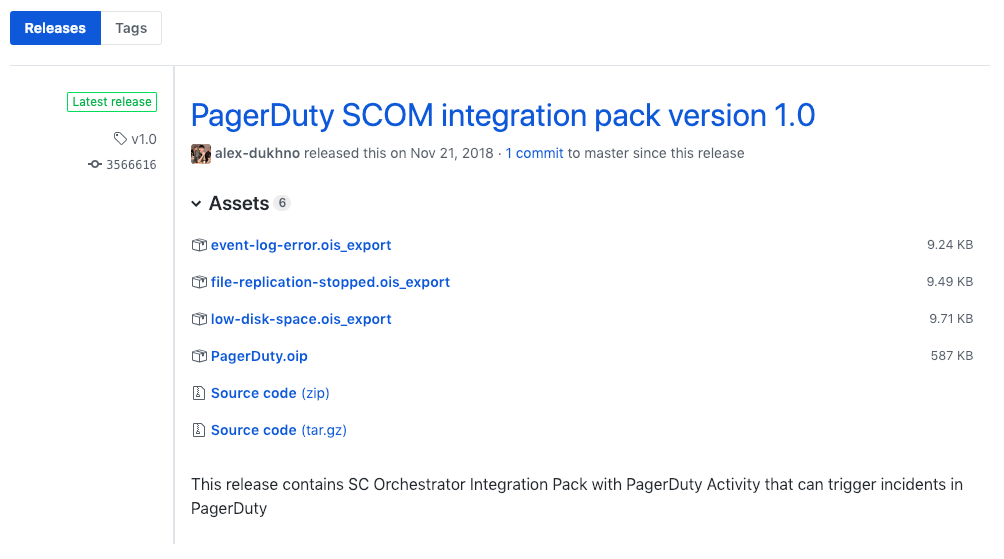Image resolution: width=1004 pixels, height=559 pixels.
Task: Collapse the Assets section chevron
Action: point(196,204)
